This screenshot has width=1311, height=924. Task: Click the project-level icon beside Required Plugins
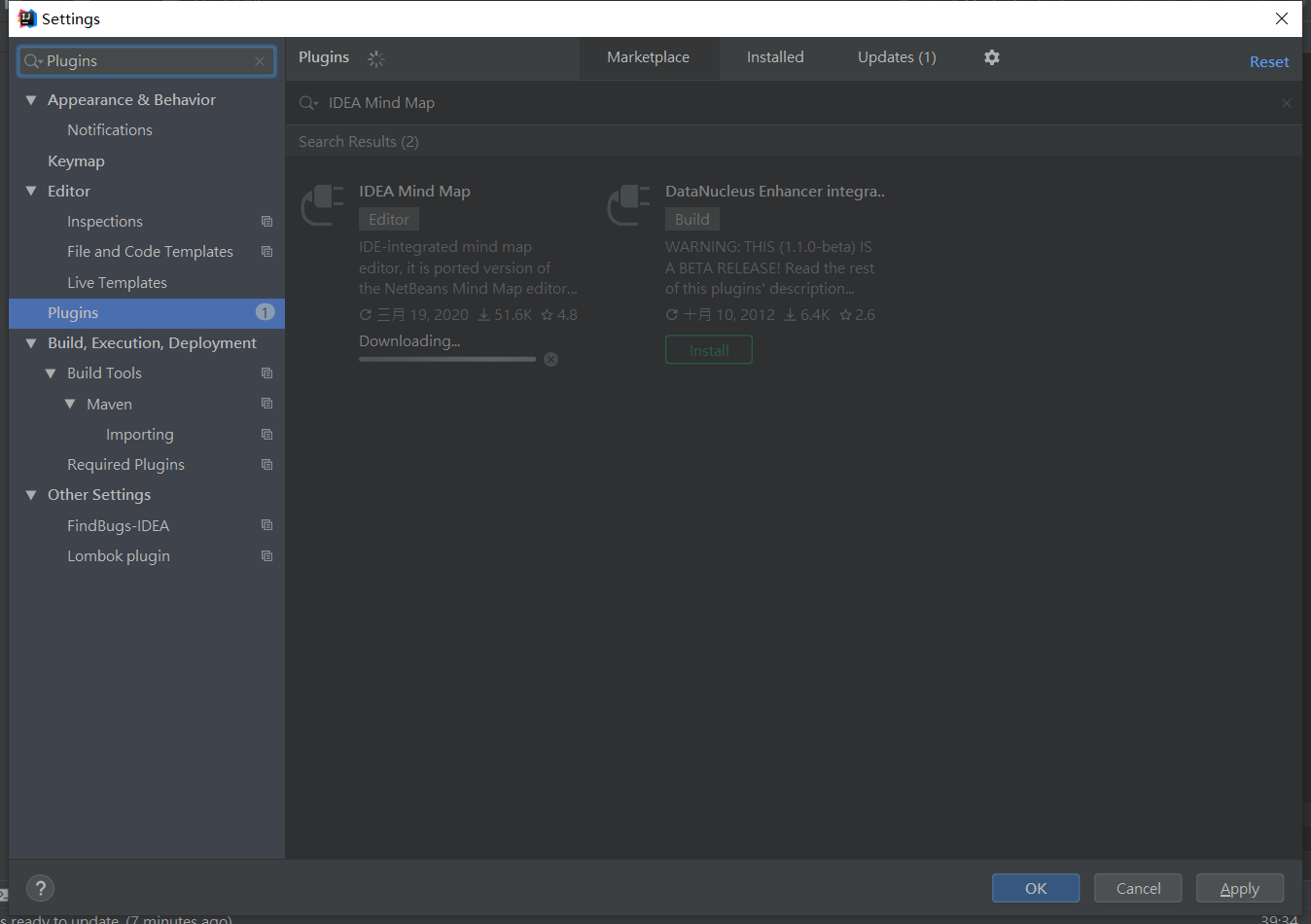(266, 465)
